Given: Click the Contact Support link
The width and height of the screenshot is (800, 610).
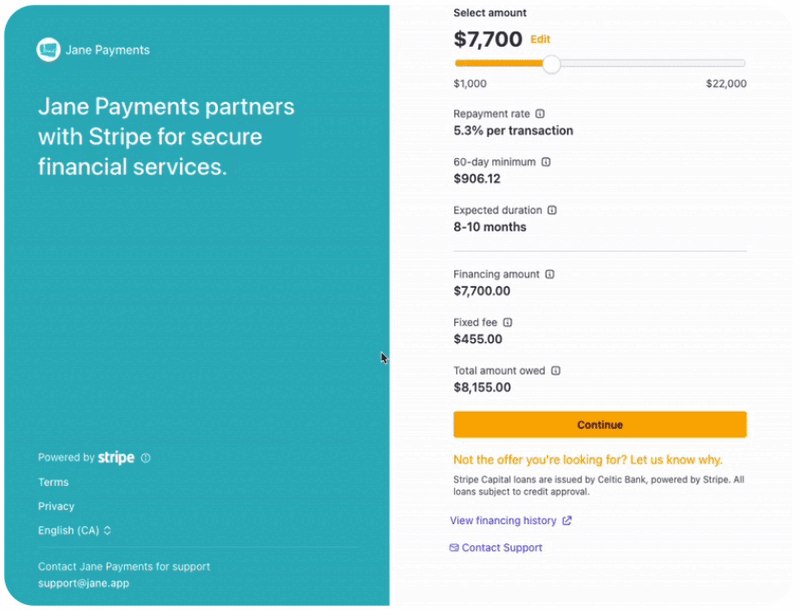Looking at the screenshot, I should [x=502, y=547].
